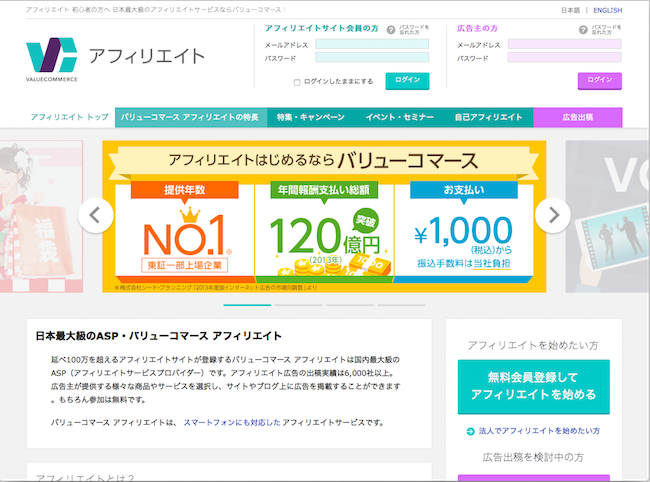Screen dimensions: 650x482
Task: Click faded 福袋 slide on left
Action: pos(41,216)
